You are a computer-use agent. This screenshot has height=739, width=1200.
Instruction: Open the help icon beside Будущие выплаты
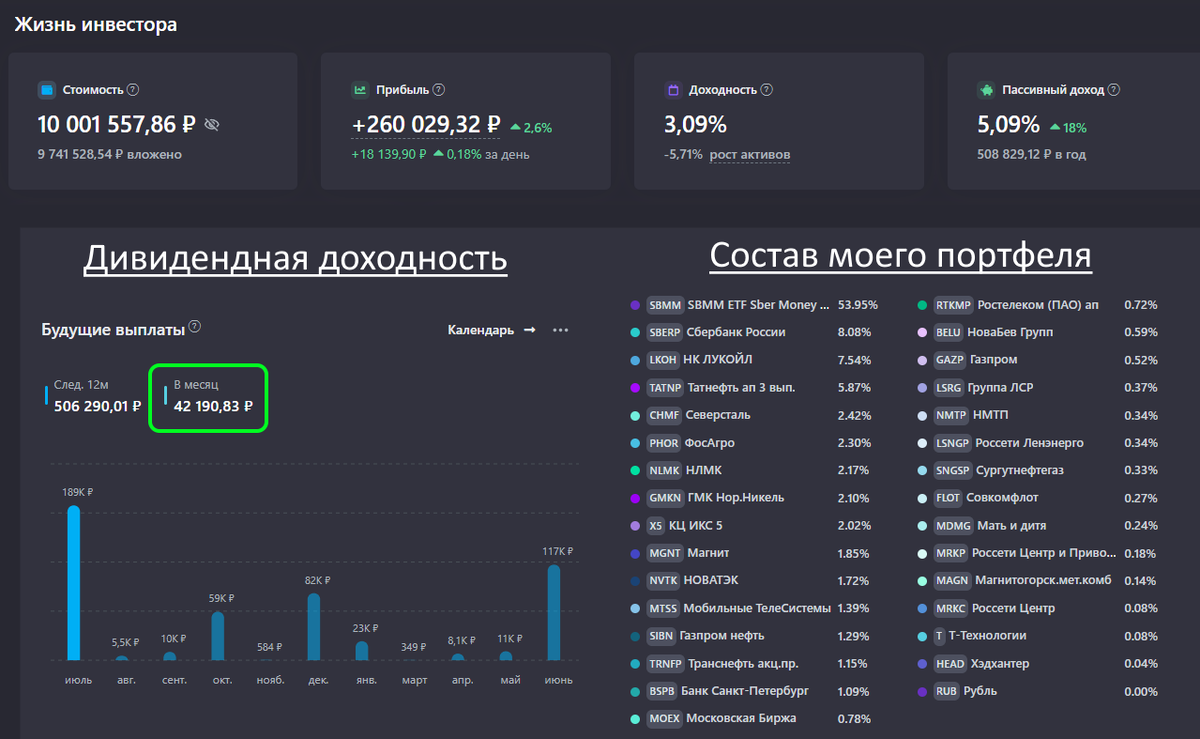[195, 327]
